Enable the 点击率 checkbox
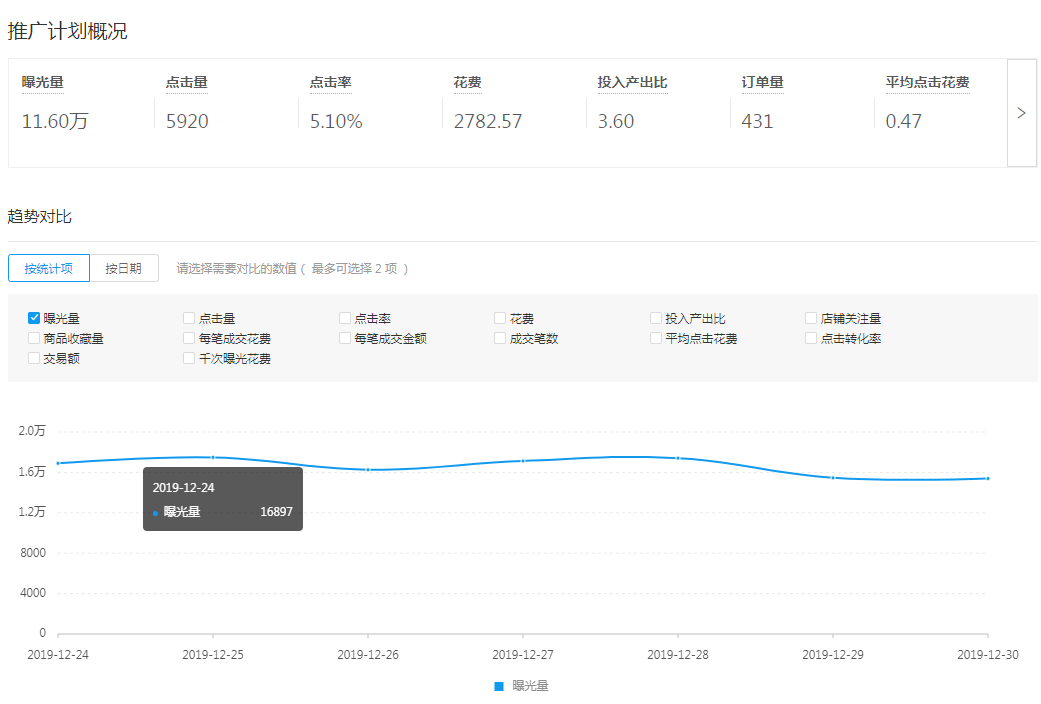The image size is (1041, 704). click(345, 318)
